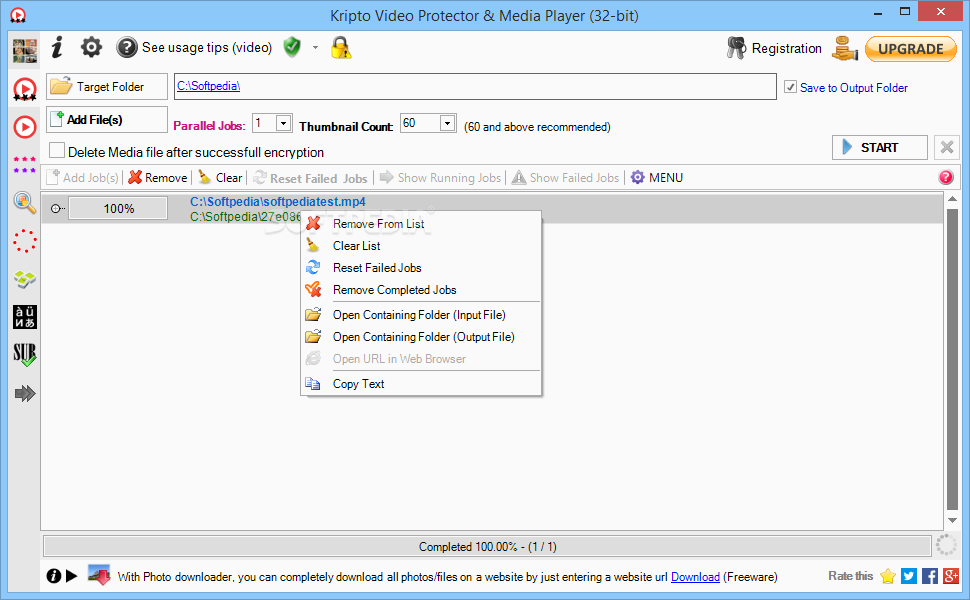Click the black info icon in bottom bar
The height and width of the screenshot is (600, 970).
pos(54,576)
